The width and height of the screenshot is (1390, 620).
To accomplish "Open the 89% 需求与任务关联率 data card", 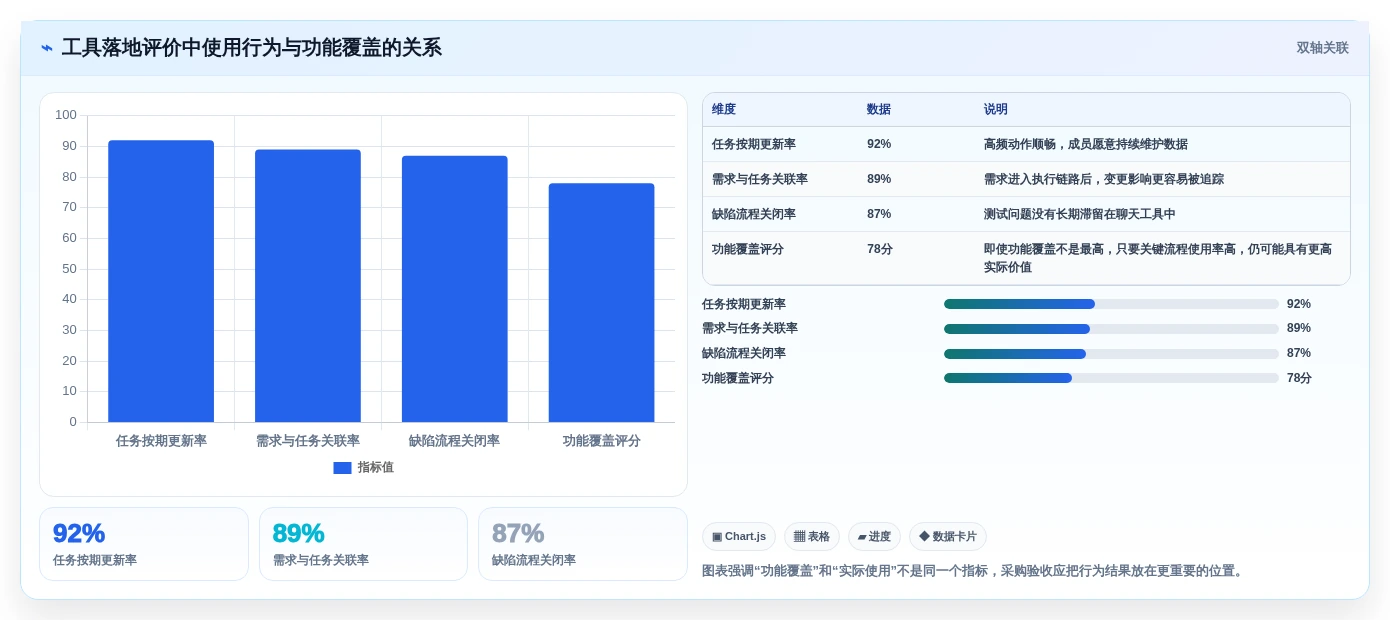I will pos(363,544).
